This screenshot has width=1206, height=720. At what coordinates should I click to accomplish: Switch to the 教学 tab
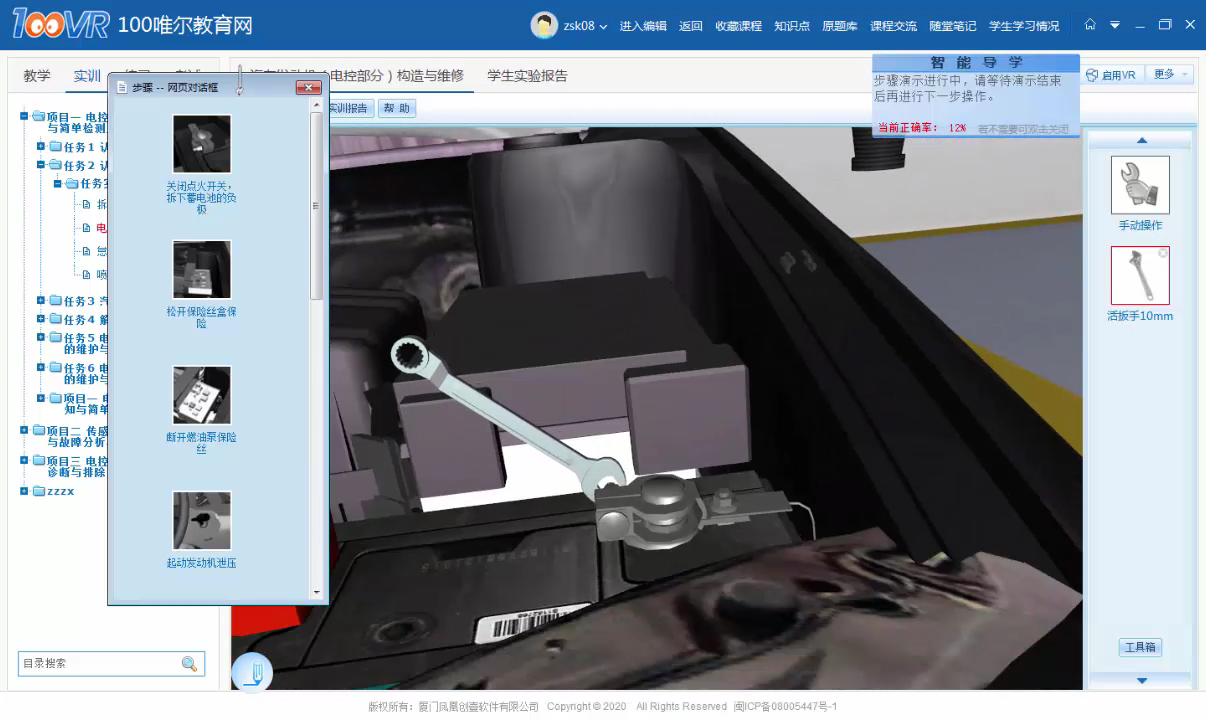click(37, 76)
